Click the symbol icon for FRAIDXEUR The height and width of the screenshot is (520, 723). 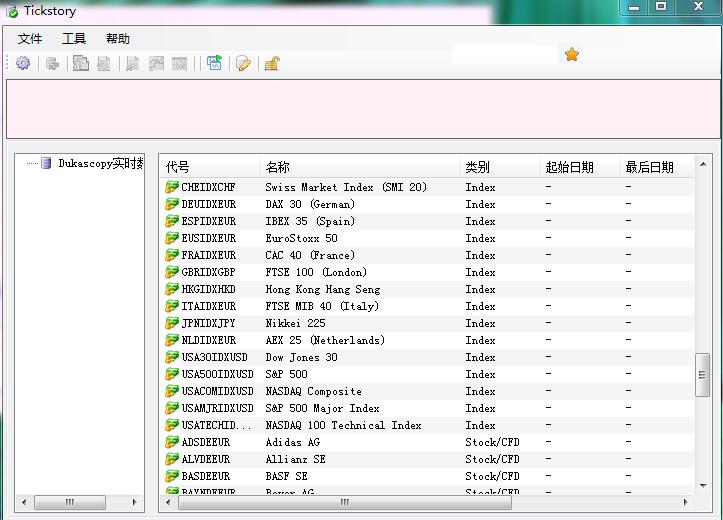tap(172, 255)
